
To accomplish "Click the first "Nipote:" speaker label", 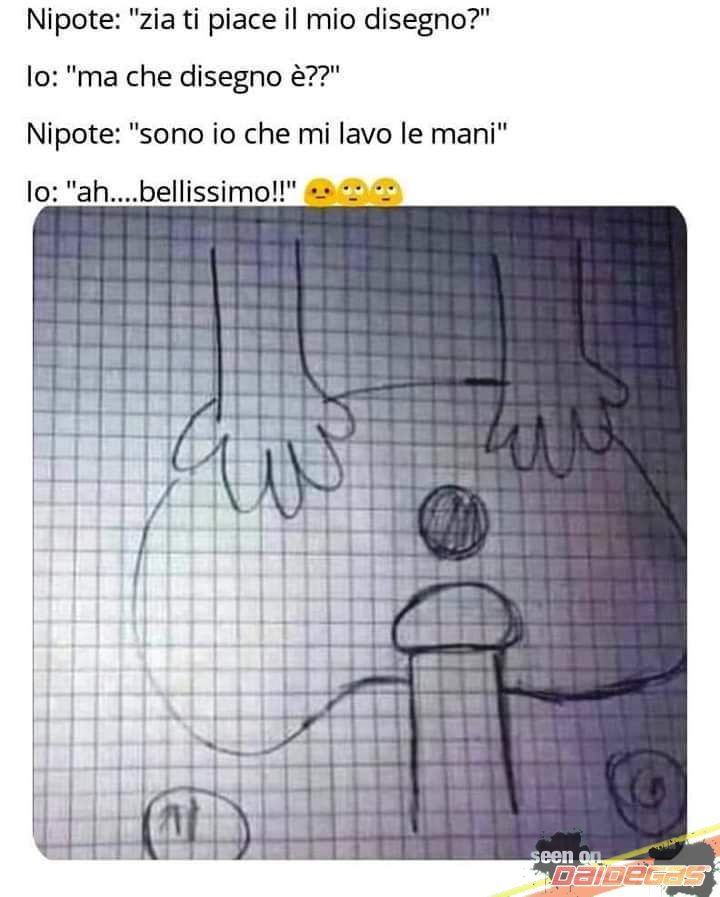I will pyautogui.click(x=73, y=22).
